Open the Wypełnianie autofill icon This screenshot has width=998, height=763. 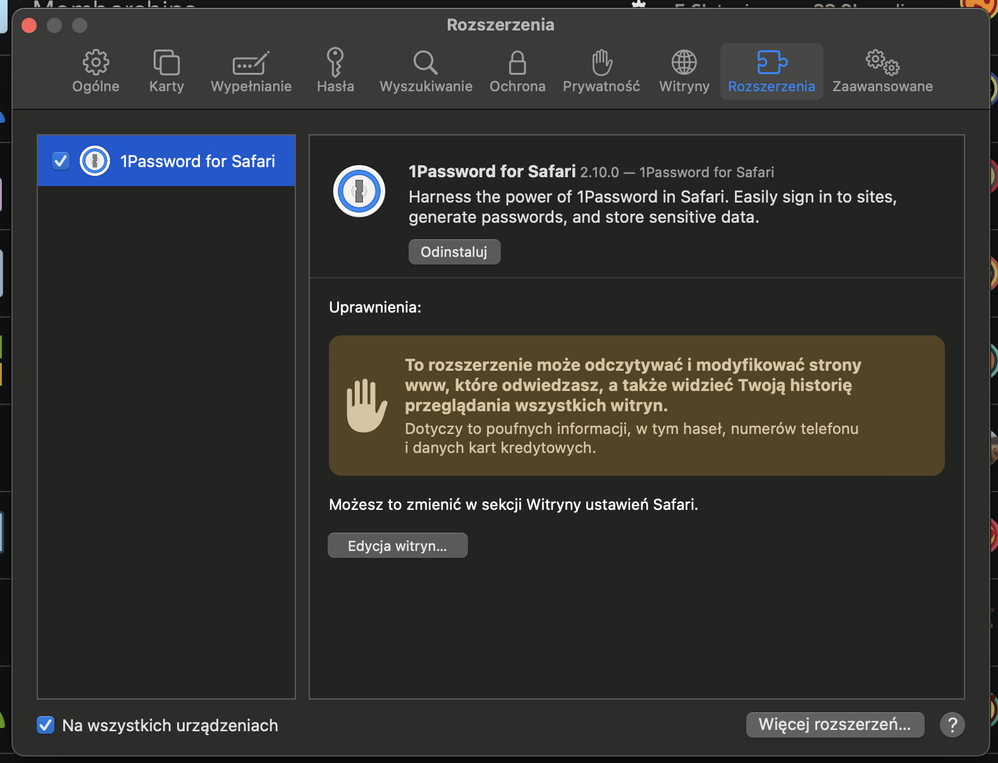(x=251, y=63)
